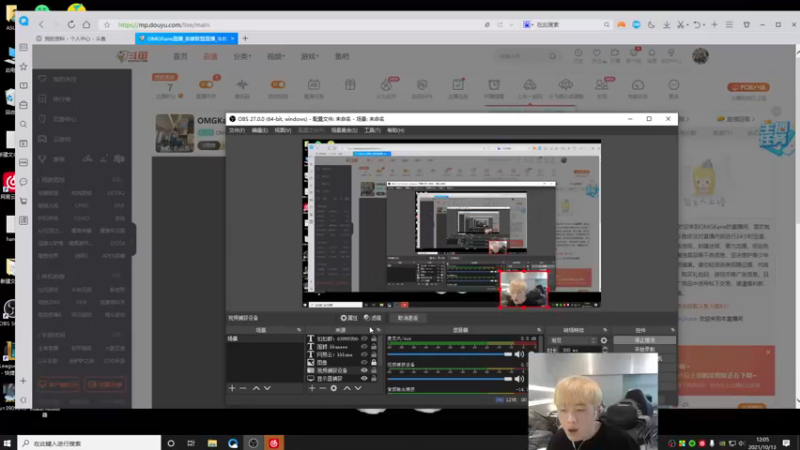Add a new scene with the plus icon
The image size is (800, 450).
click(x=232, y=388)
